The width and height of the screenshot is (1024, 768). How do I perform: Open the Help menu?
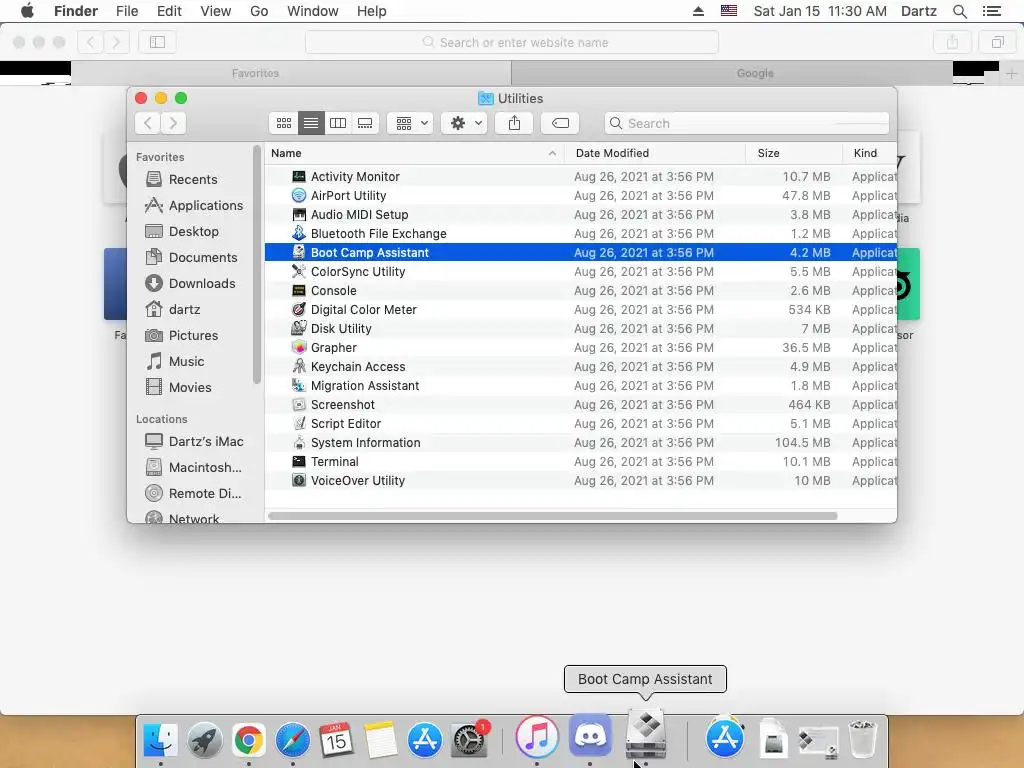tap(372, 11)
